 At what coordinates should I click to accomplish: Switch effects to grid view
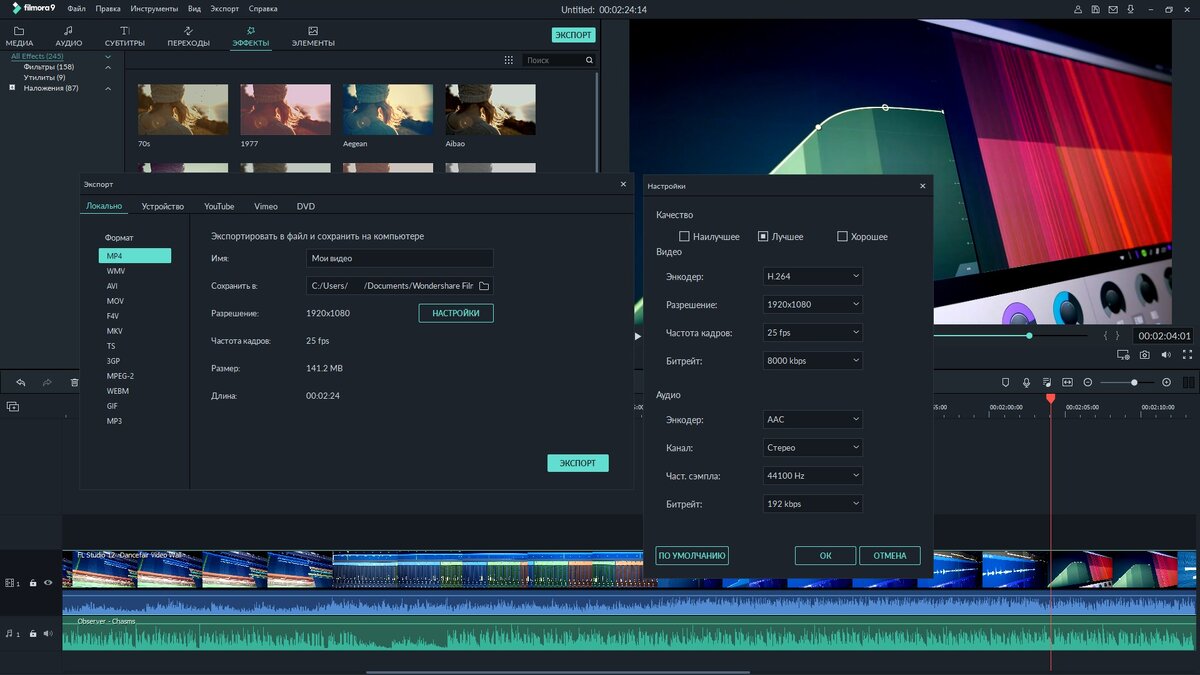508,60
